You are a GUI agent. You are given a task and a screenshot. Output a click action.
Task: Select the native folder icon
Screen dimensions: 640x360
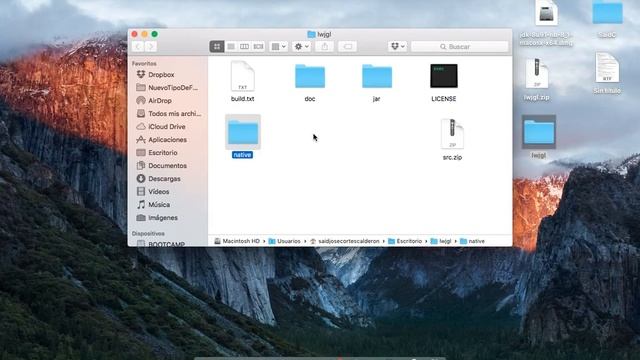[243, 132]
